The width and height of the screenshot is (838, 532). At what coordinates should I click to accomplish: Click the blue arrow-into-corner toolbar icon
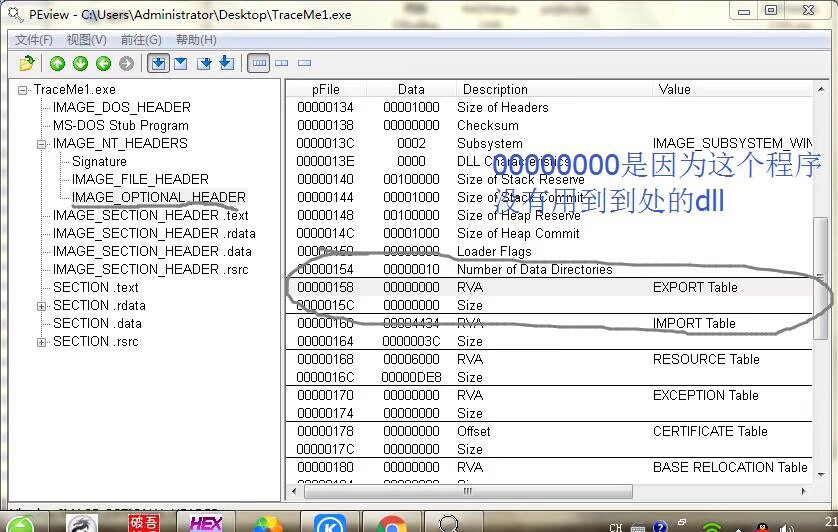coord(204,64)
